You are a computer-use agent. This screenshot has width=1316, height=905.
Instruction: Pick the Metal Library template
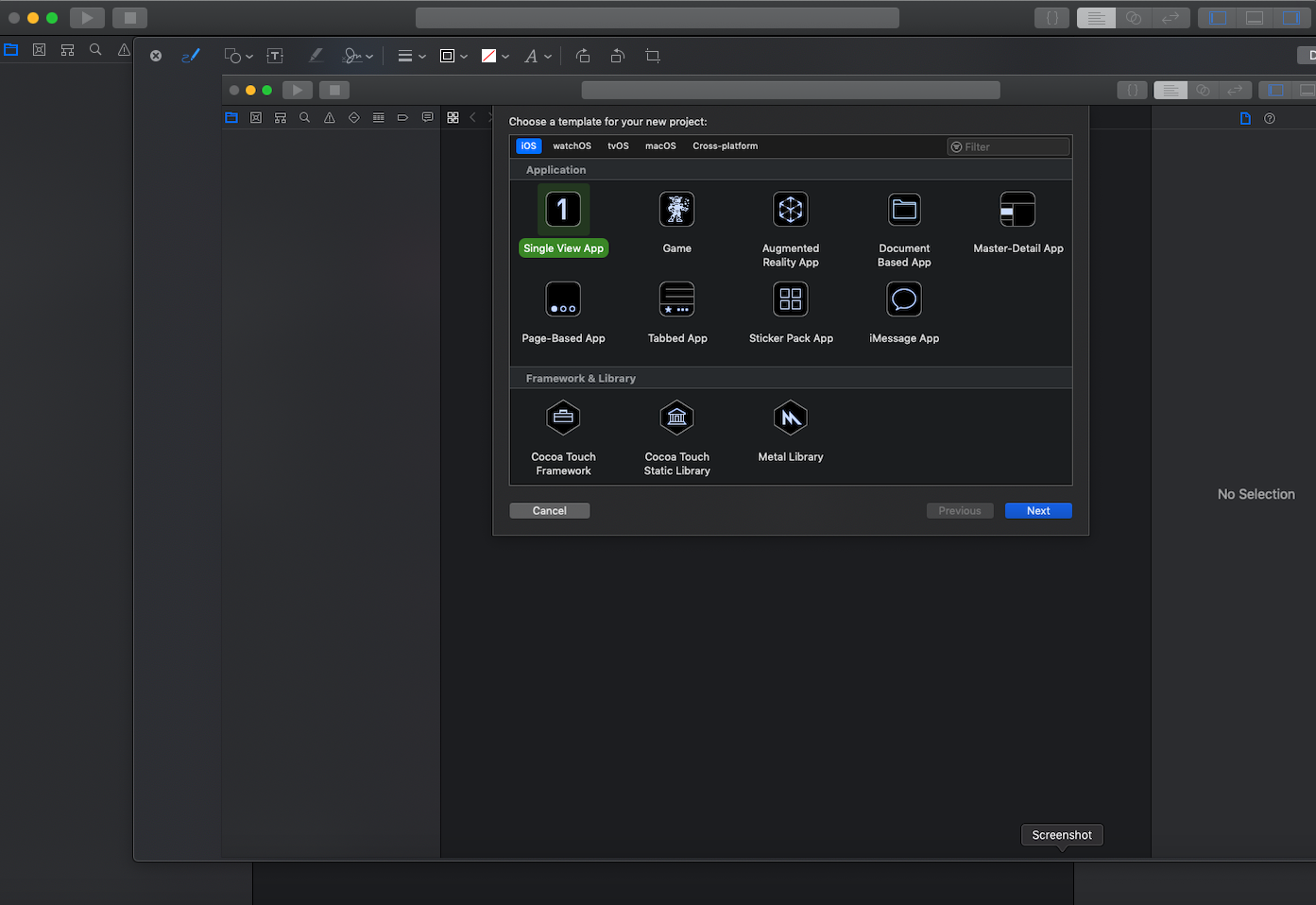click(x=791, y=431)
